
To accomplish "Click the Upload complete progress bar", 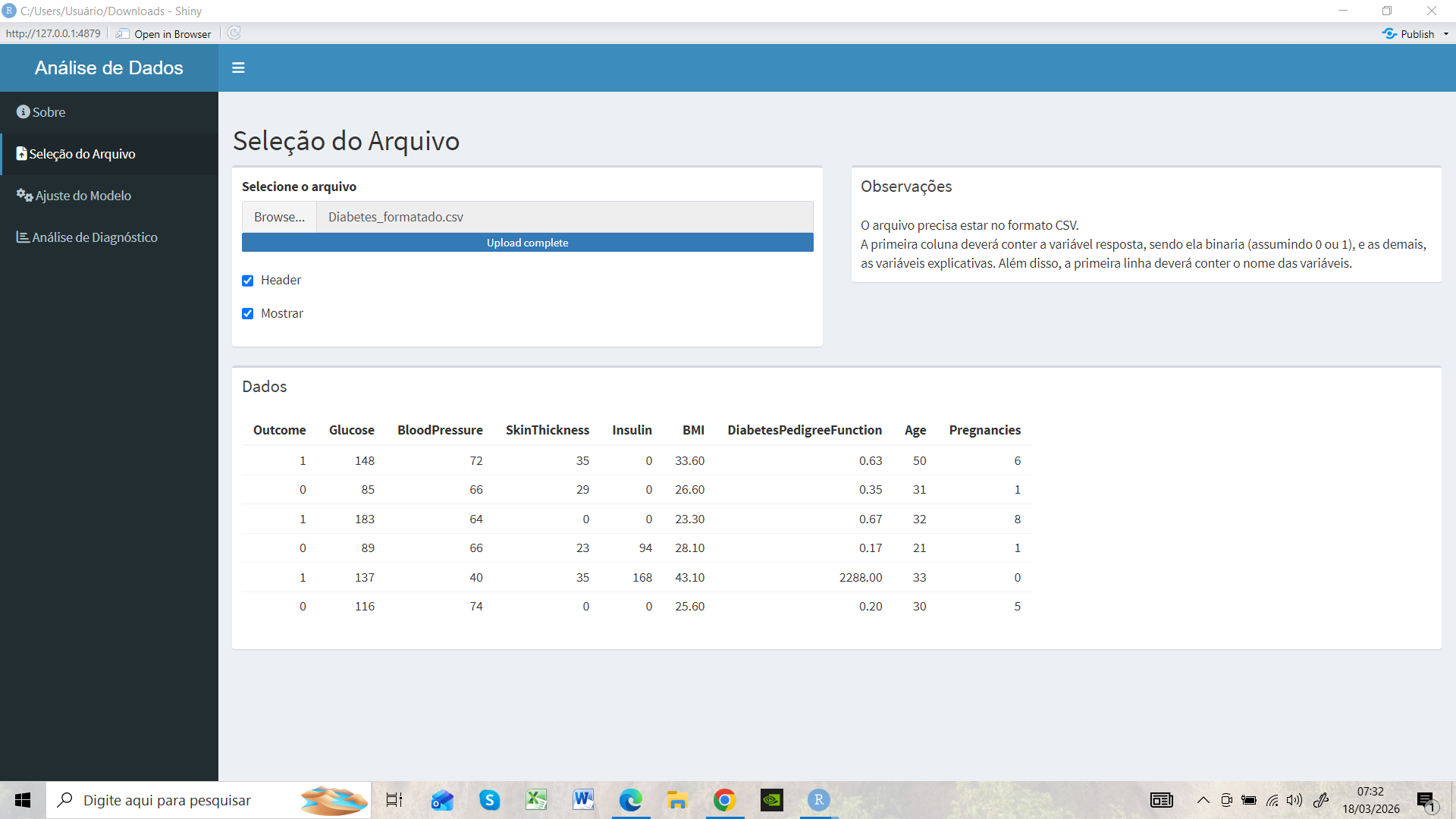I will [x=526, y=242].
